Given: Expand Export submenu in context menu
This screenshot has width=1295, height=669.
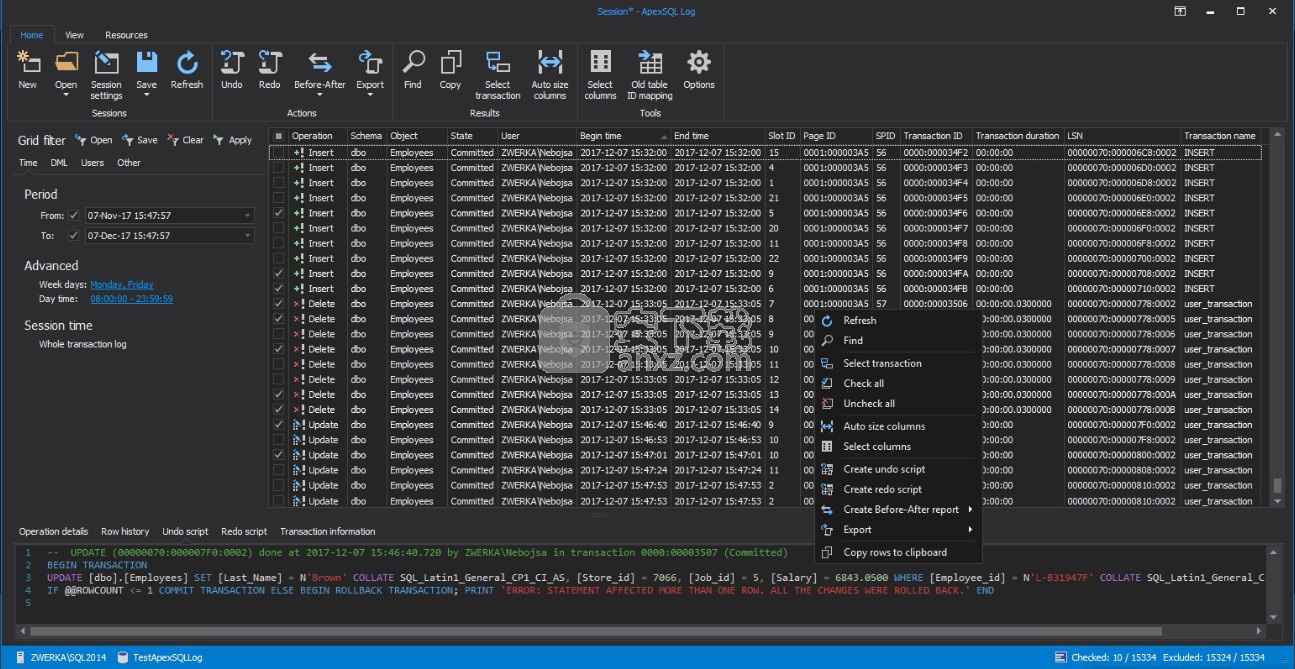Looking at the screenshot, I should [x=970, y=530].
